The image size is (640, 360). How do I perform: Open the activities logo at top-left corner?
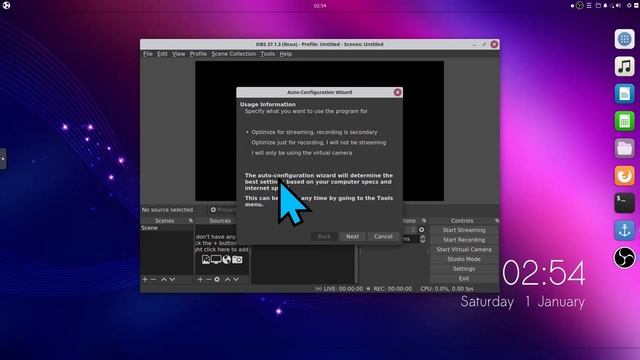point(6,5)
